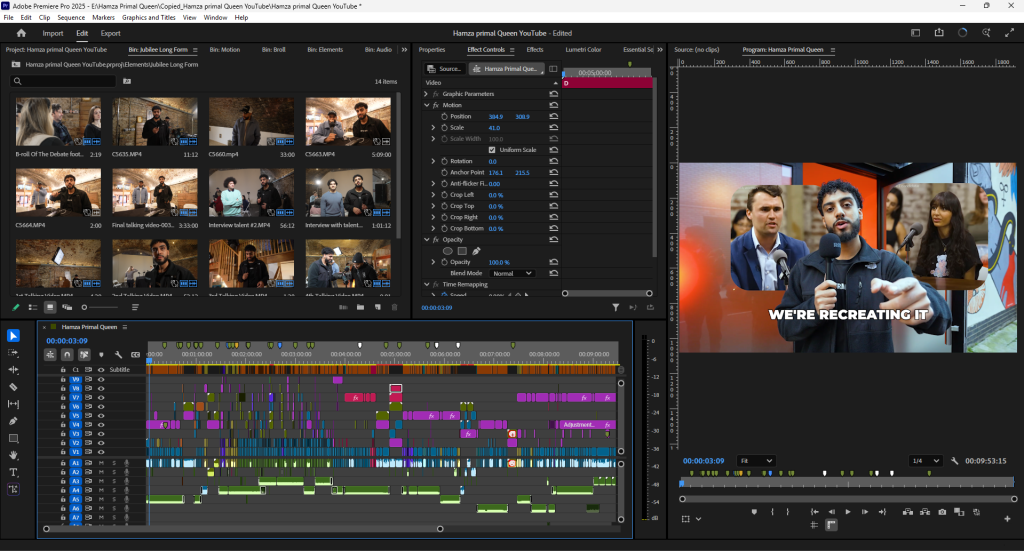This screenshot has height=551, width=1024.
Task: Open the Sequence menu
Action: click(x=71, y=18)
